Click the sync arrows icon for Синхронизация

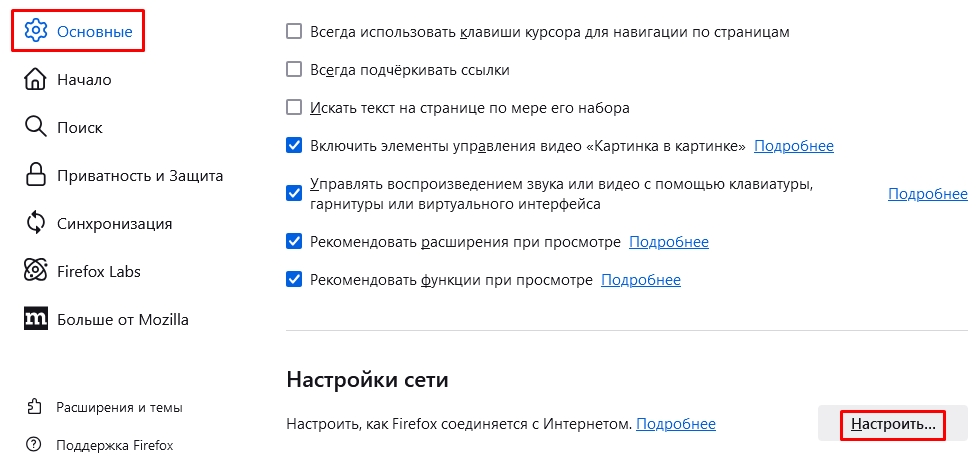coord(36,223)
